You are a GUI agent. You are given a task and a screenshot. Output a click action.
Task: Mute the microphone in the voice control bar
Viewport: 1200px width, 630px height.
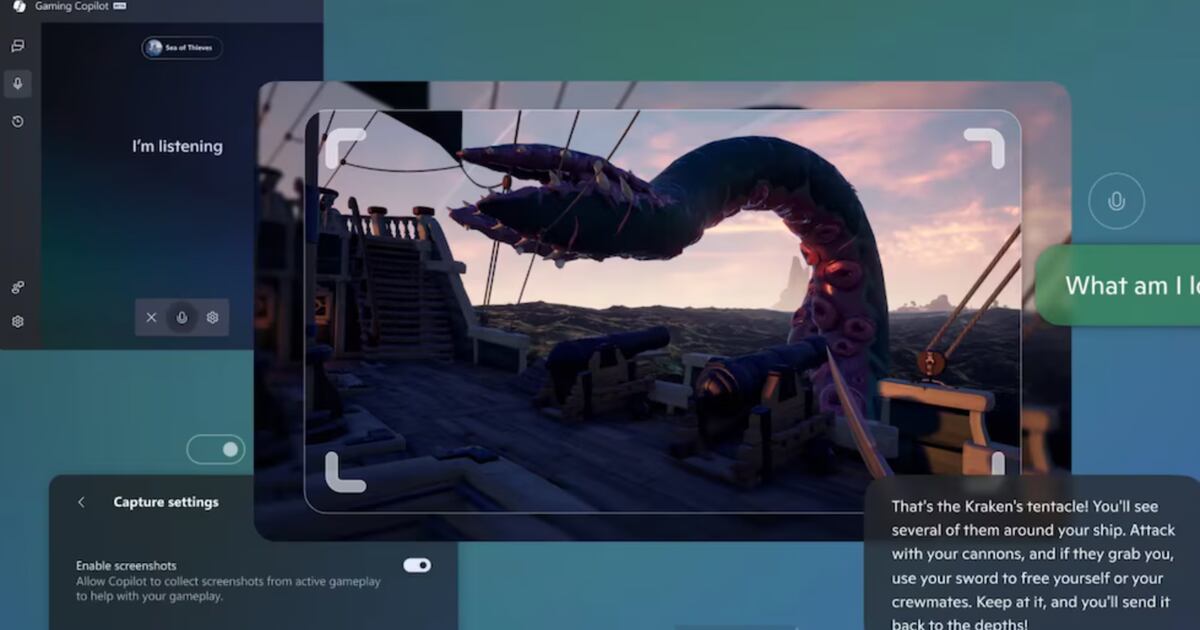181,317
